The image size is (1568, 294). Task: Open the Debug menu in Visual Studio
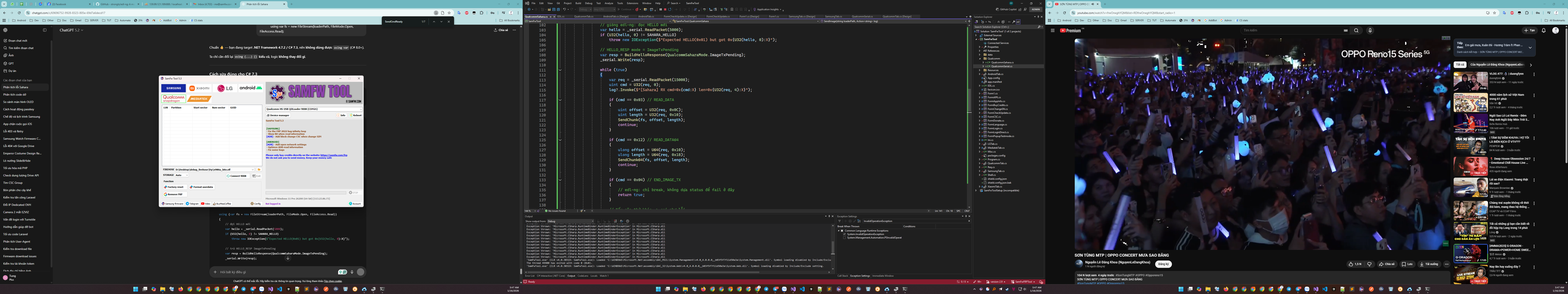point(589,3)
